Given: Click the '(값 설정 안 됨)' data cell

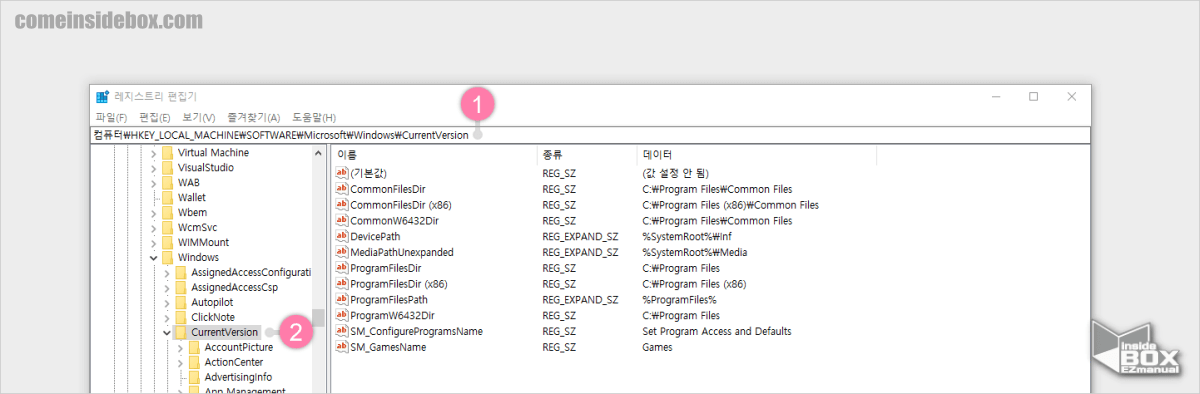Looking at the screenshot, I should point(675,173).
